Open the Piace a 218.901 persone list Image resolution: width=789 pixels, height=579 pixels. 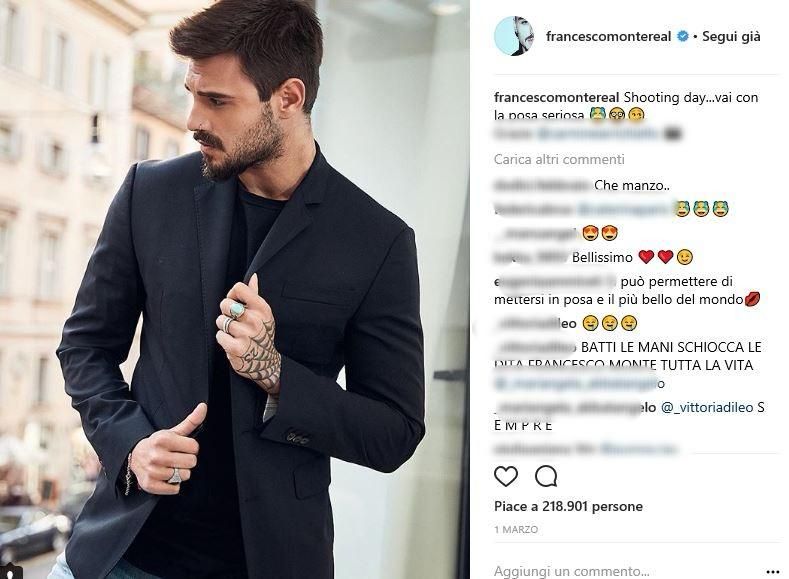tap(568, 506)
